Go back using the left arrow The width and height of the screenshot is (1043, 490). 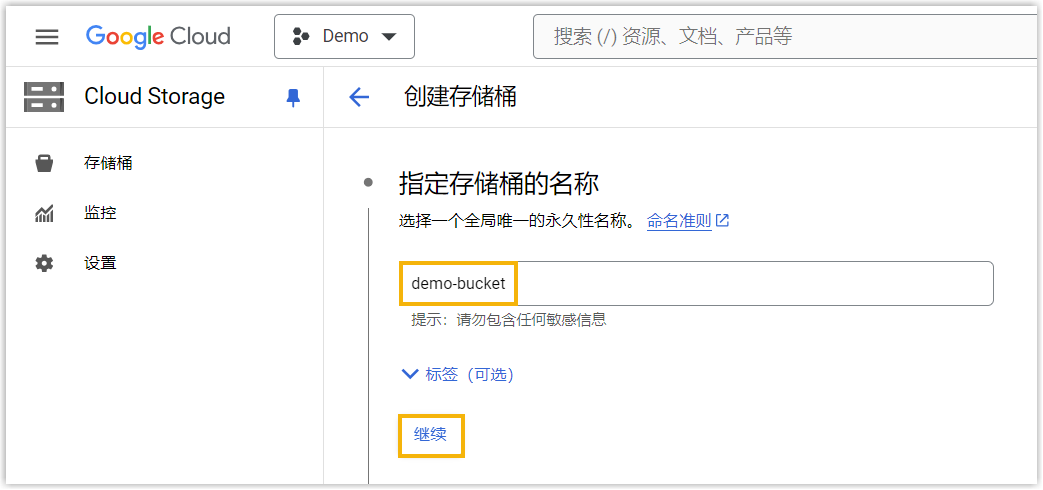359,97
